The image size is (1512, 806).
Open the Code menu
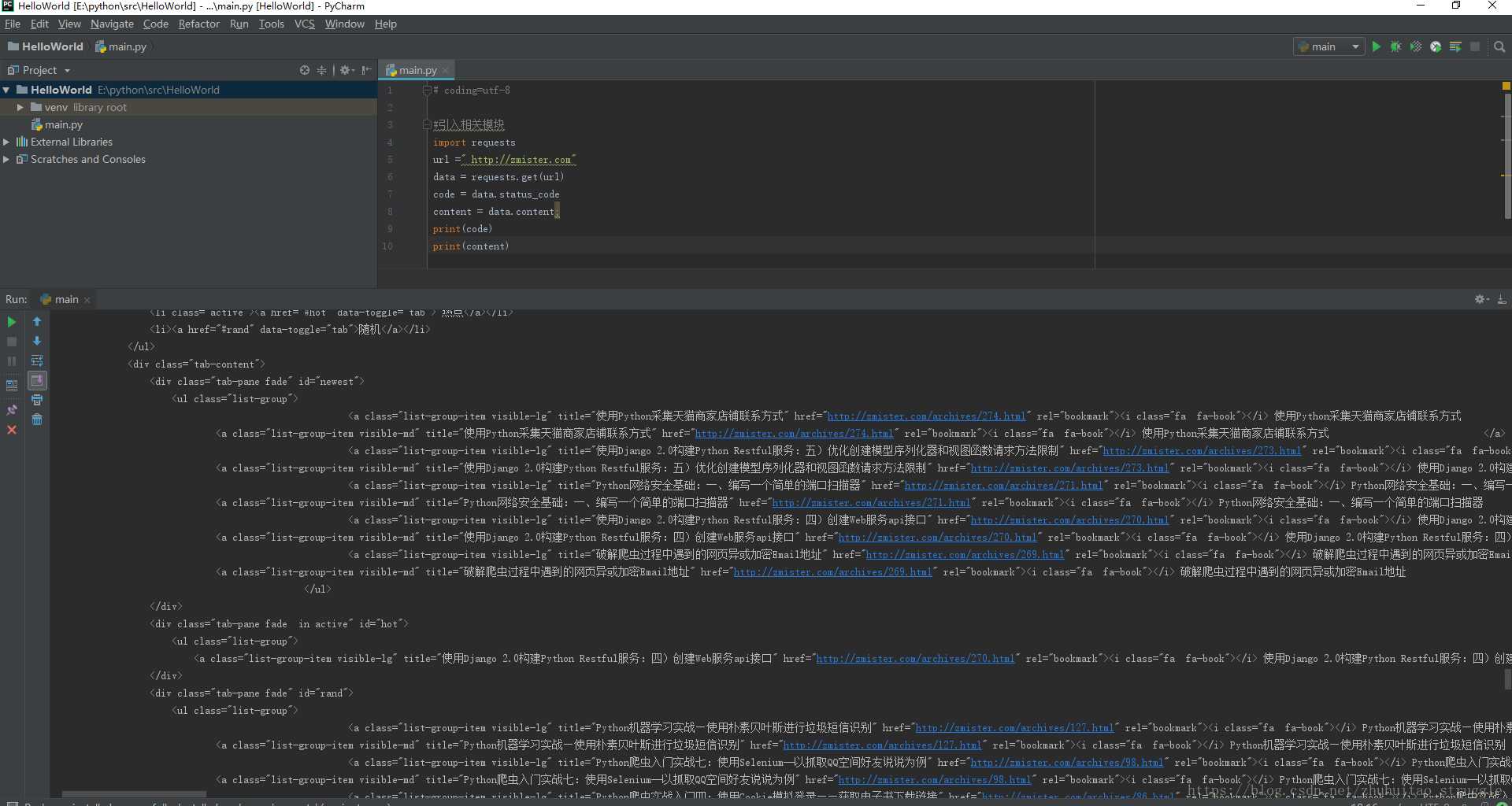[x=156, y=24]
